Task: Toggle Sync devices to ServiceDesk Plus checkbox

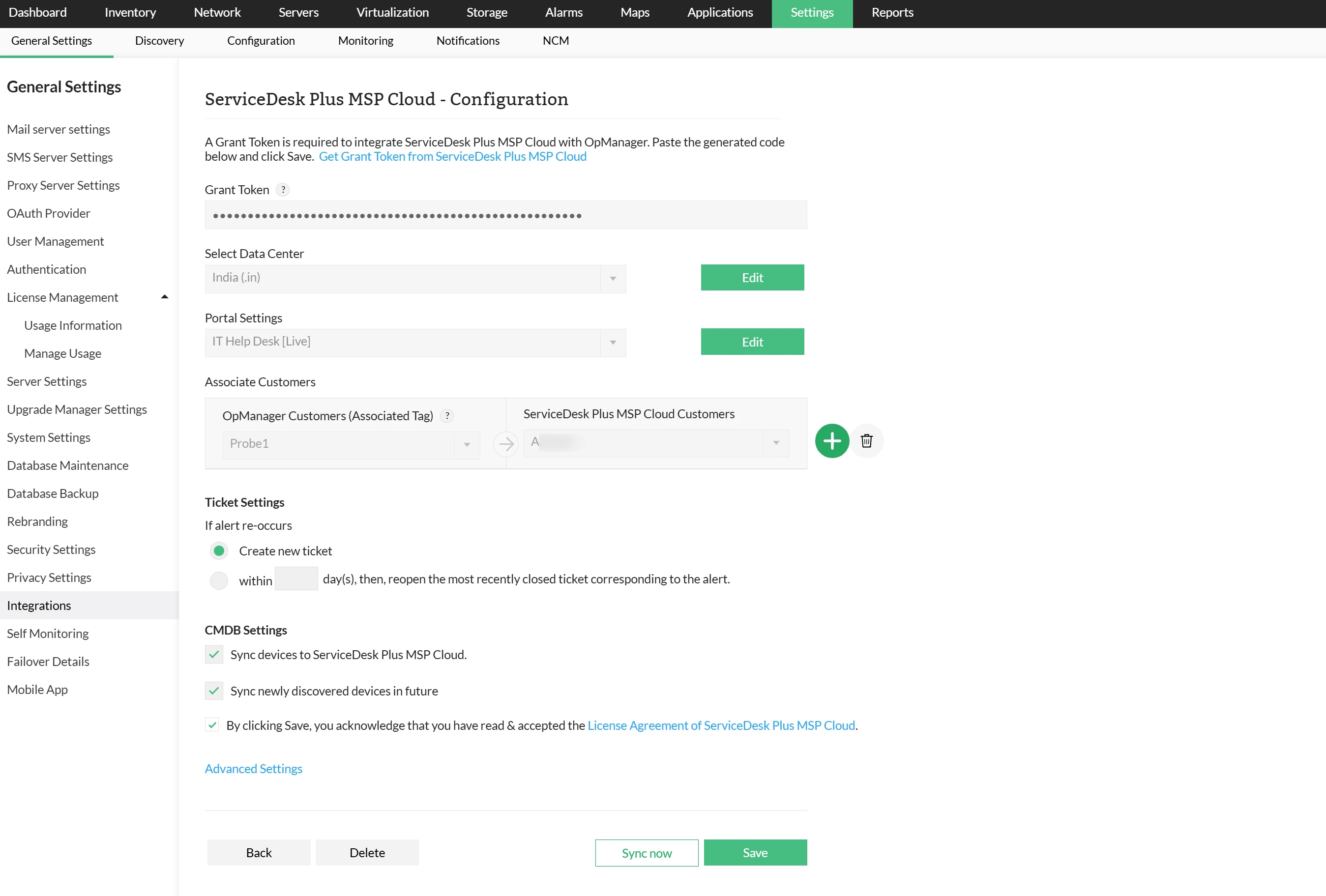Action: pos(214,655)
